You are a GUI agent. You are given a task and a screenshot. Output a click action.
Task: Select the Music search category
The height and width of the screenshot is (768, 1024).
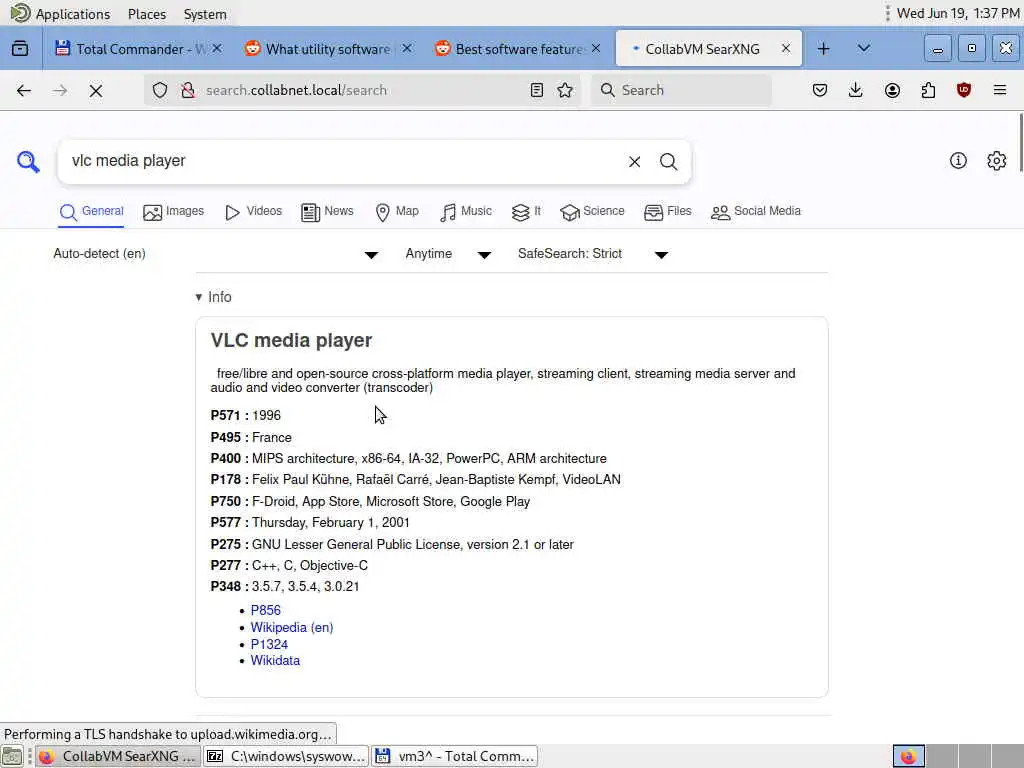click(x=466, y=212)
